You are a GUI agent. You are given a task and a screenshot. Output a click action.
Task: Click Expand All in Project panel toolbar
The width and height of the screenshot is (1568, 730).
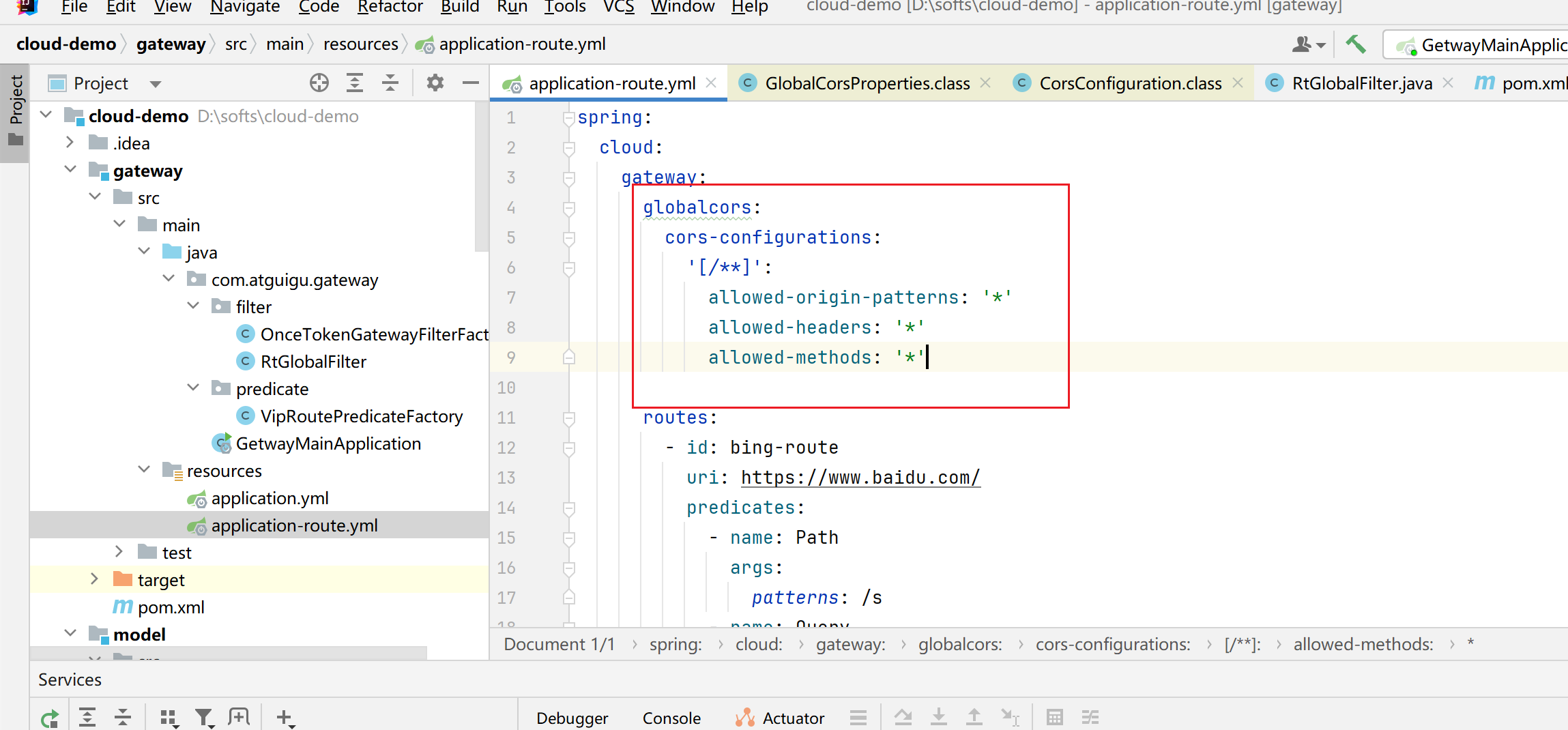point(355,83)
